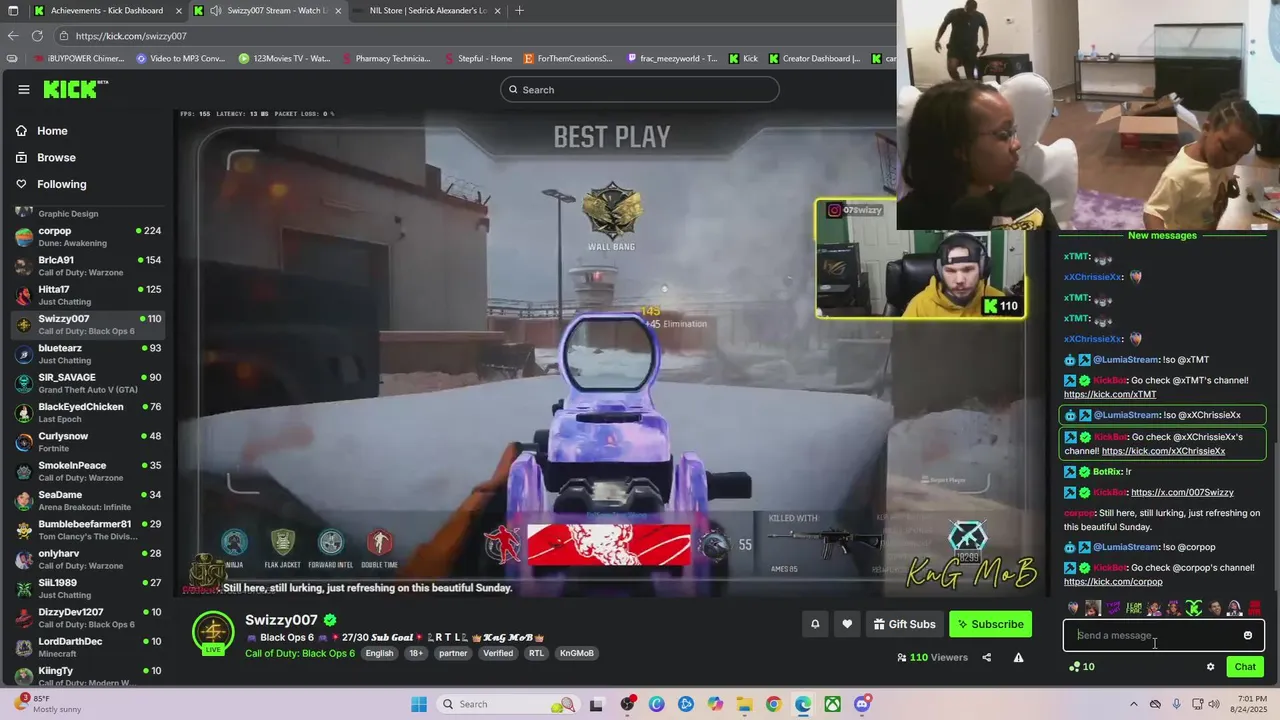
Task: Open corpop's channel in the sidebar
Action: [x=88, y=237]
